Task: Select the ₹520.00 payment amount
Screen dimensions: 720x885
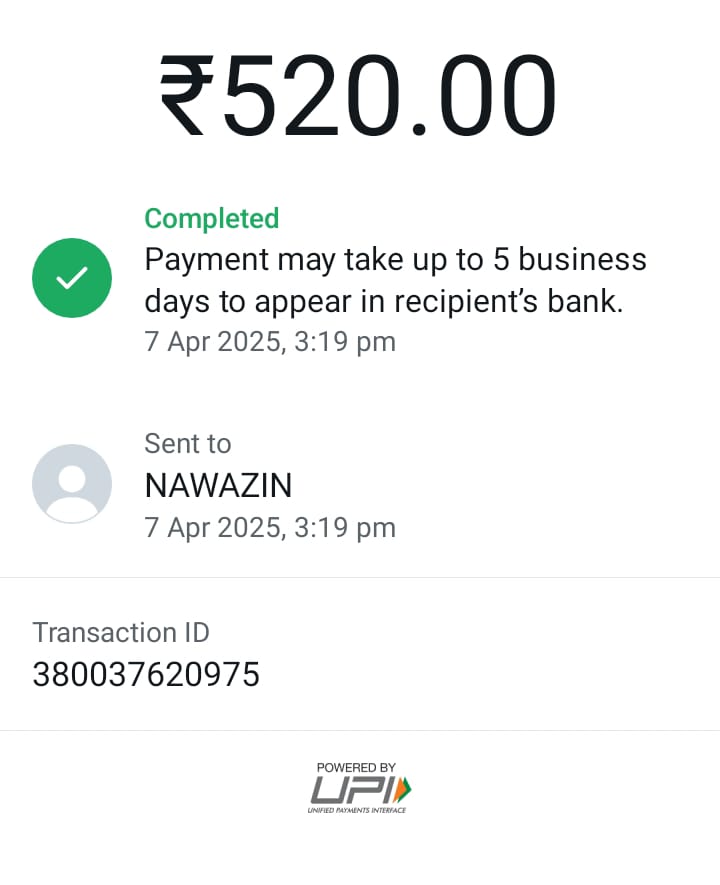Action: (357, 95)
